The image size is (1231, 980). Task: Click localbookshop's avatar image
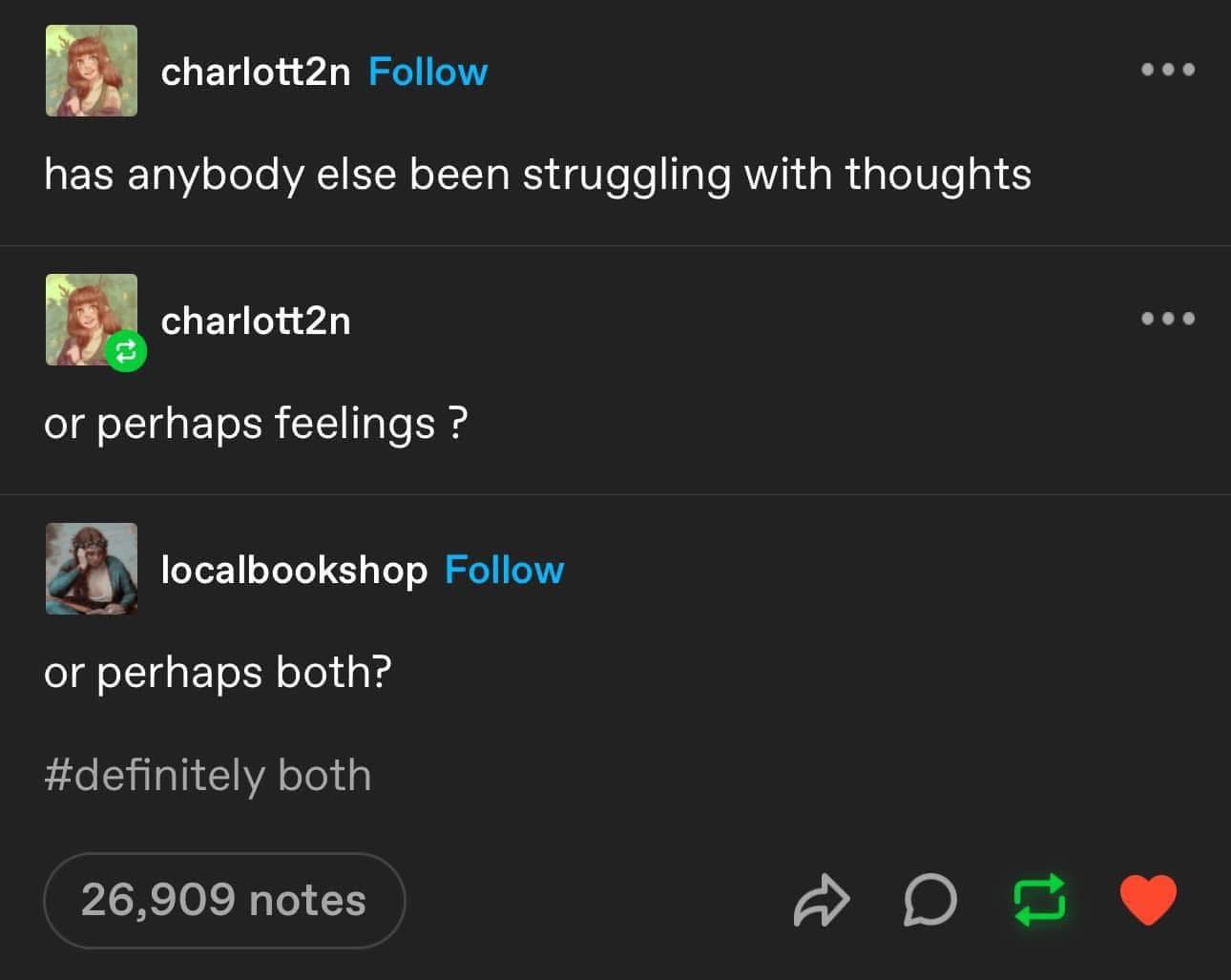point(92,569)
